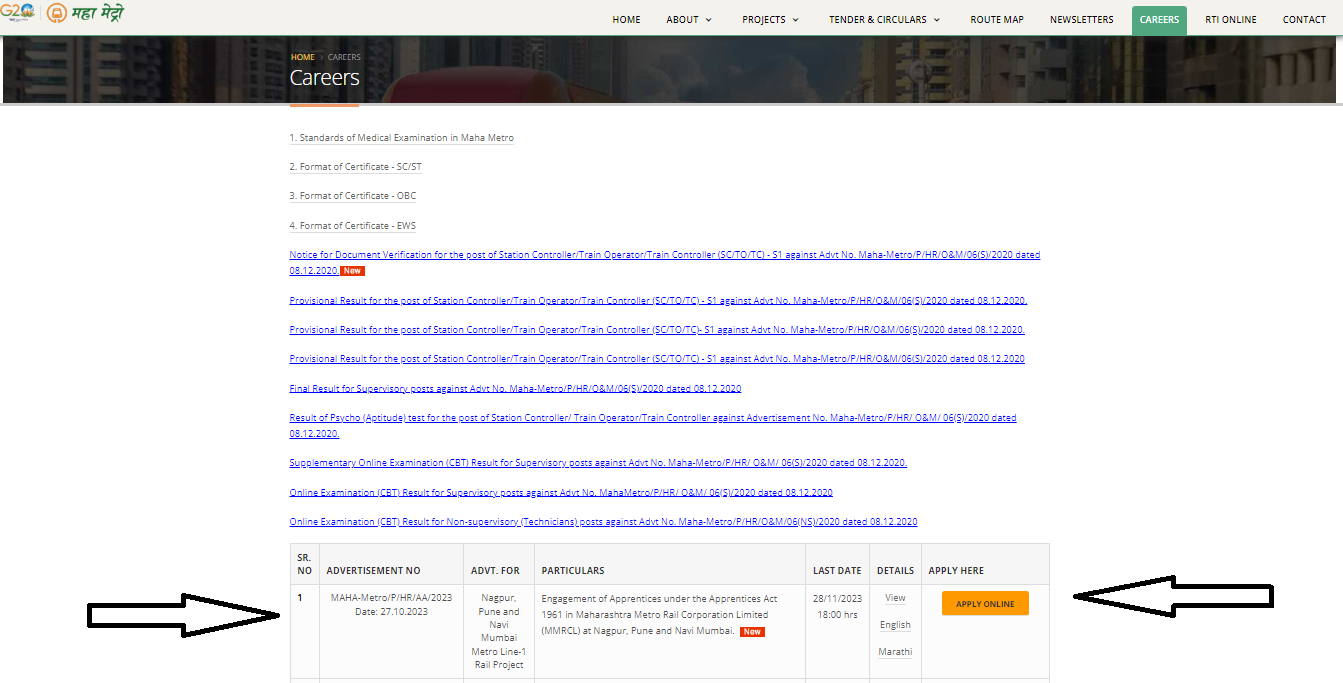1343x683 pixels.
Task: Click the Maha Metro logo
Action: coord(88,13)
